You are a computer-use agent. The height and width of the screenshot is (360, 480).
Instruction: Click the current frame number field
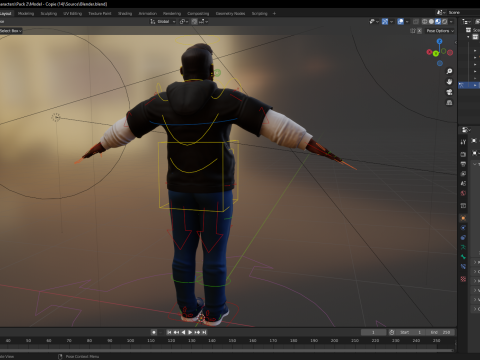[373, 332]
